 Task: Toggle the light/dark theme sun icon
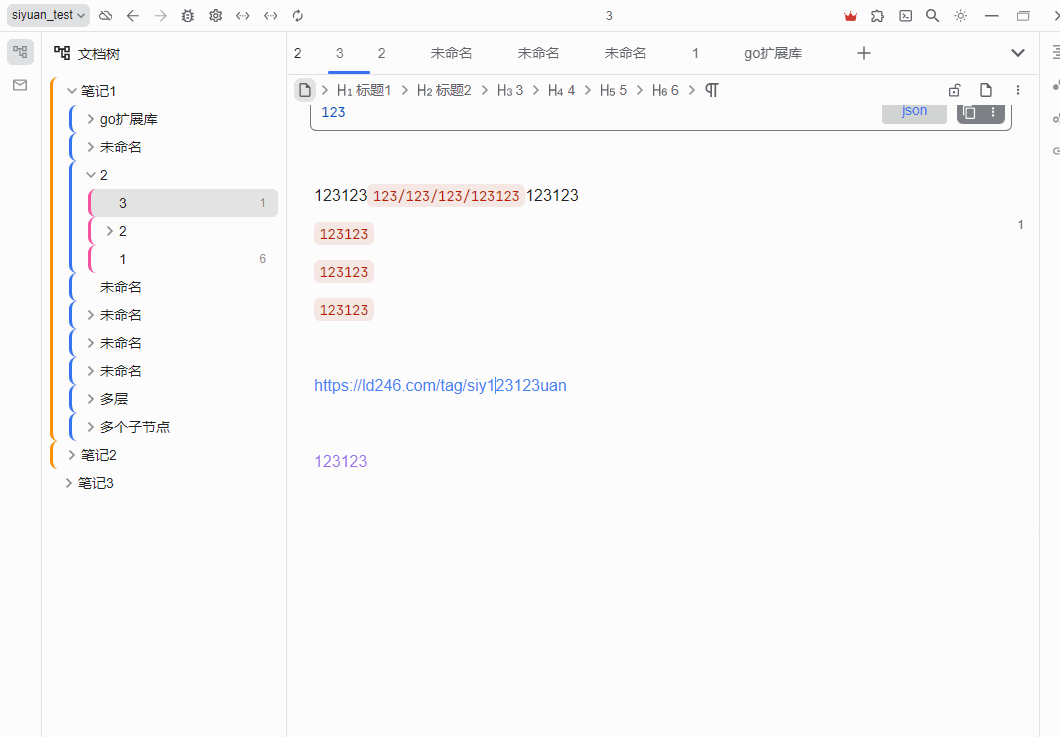pyautogui.click(x=959, y=15)
